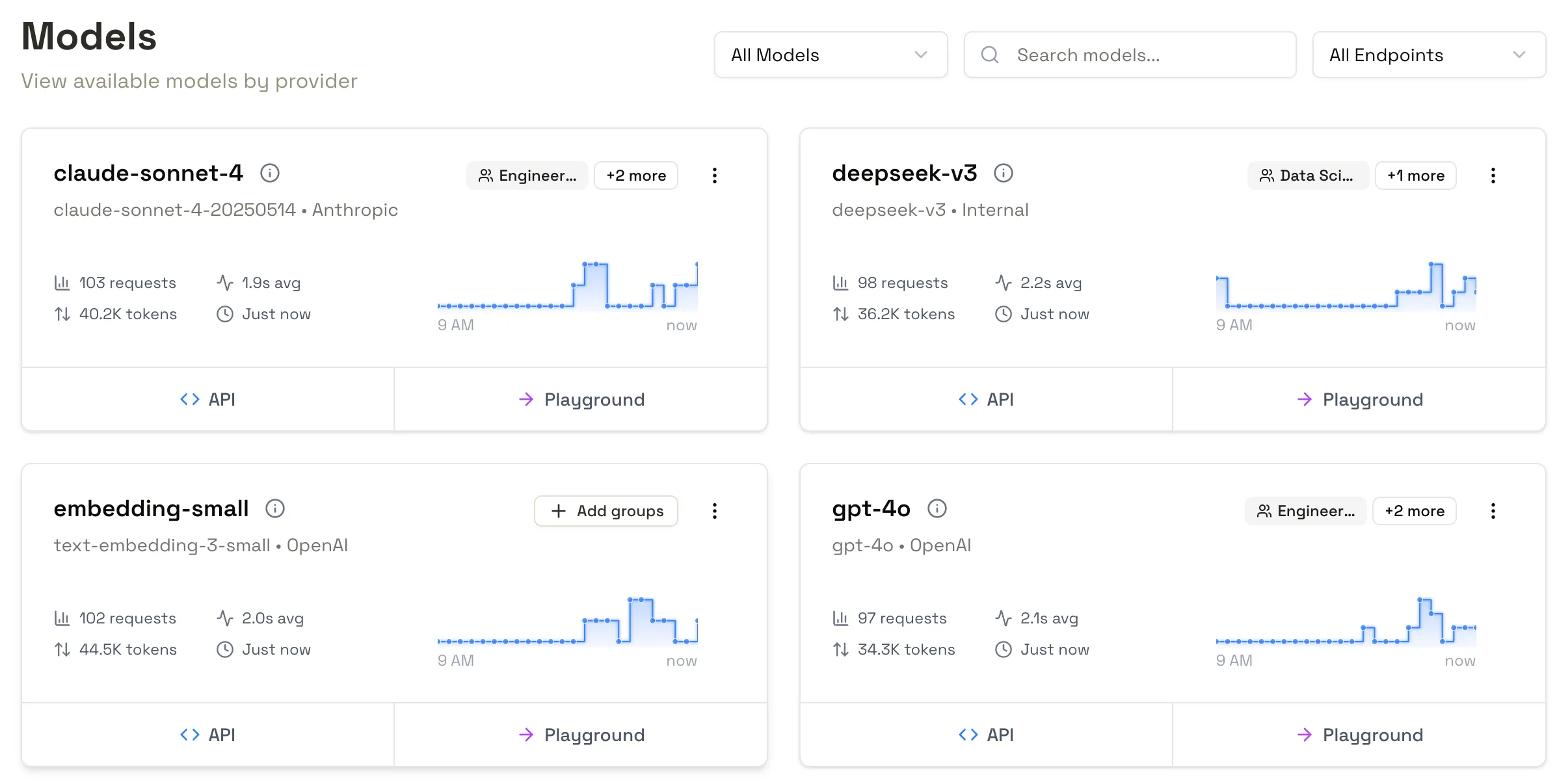Click the clock icon next to claude-sonnet-4 'Just now'
This screenshot has width=1557, height=784.
point(224,314)
